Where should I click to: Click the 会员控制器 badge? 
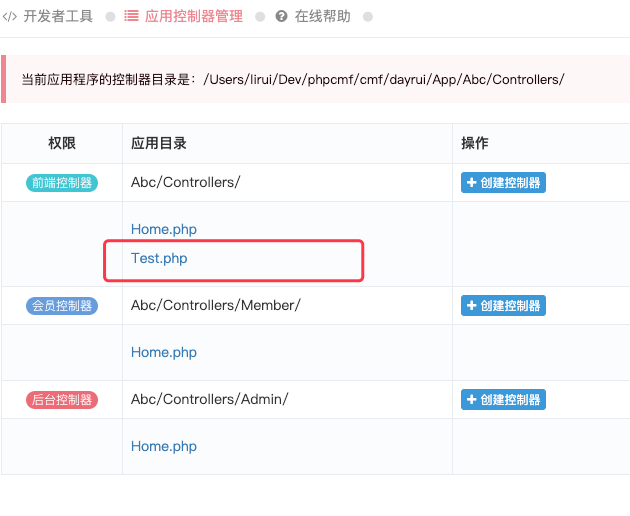point(62,306)
